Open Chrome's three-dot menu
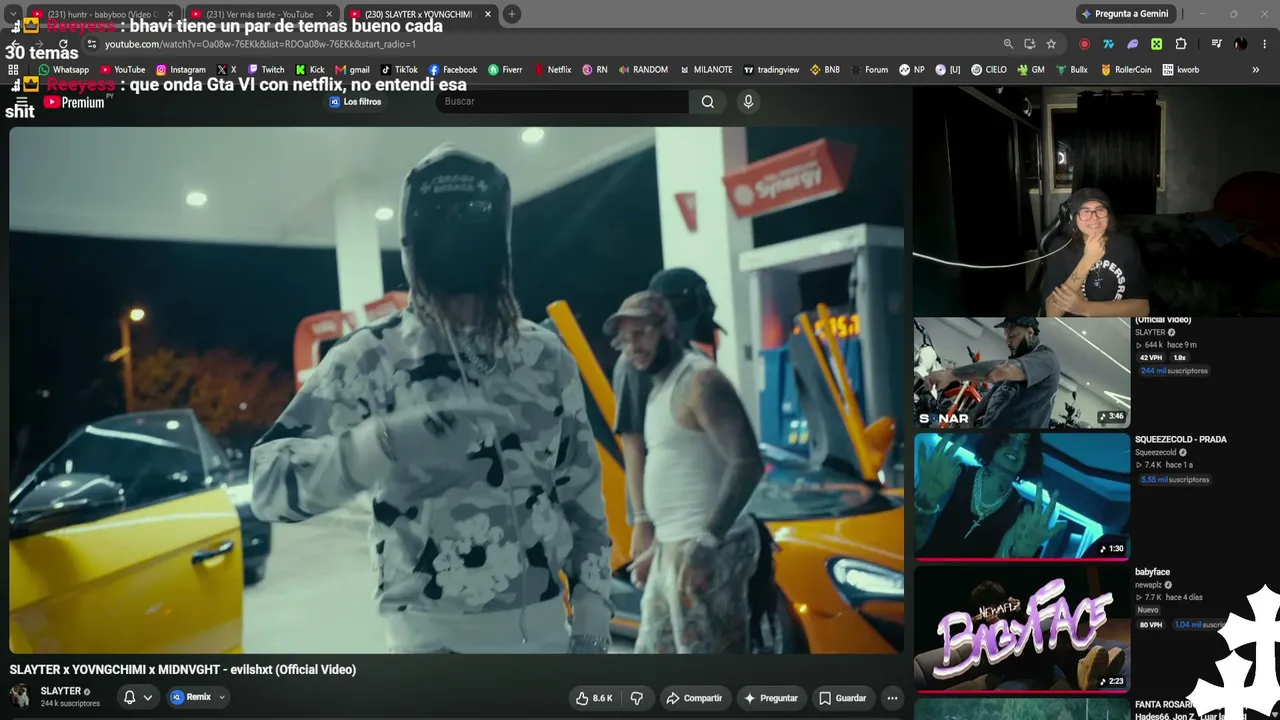This screenshot has height=720, width=1280. (x=1265, y=44)
